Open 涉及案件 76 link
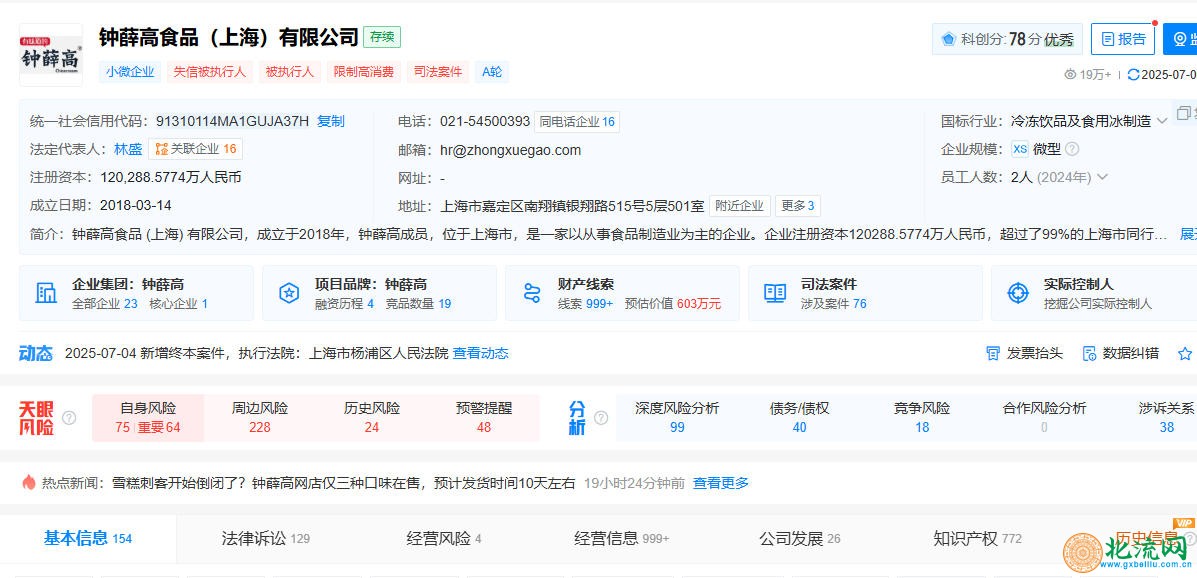 [834, 303]
